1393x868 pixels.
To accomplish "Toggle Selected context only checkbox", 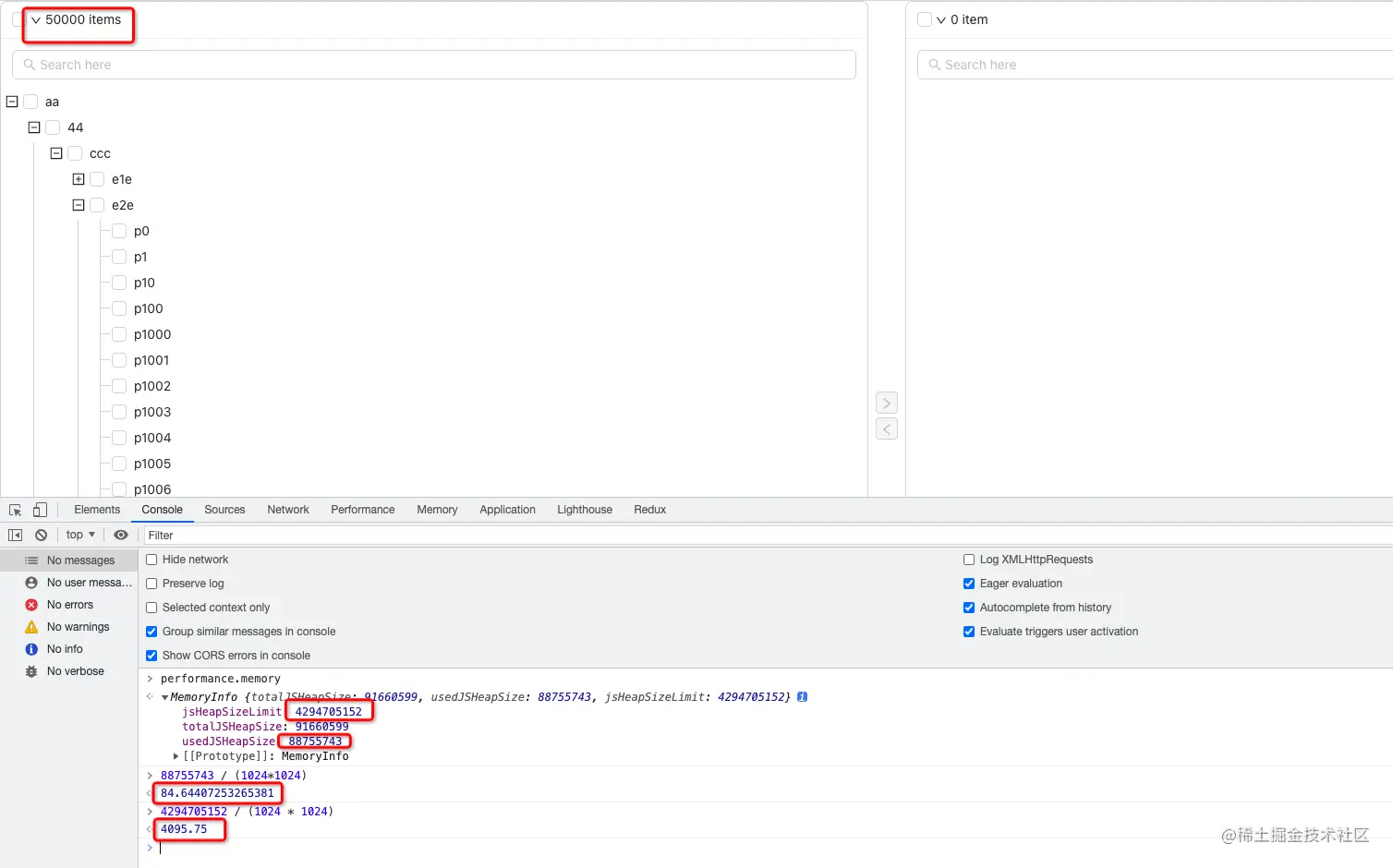I will [151, 608].
